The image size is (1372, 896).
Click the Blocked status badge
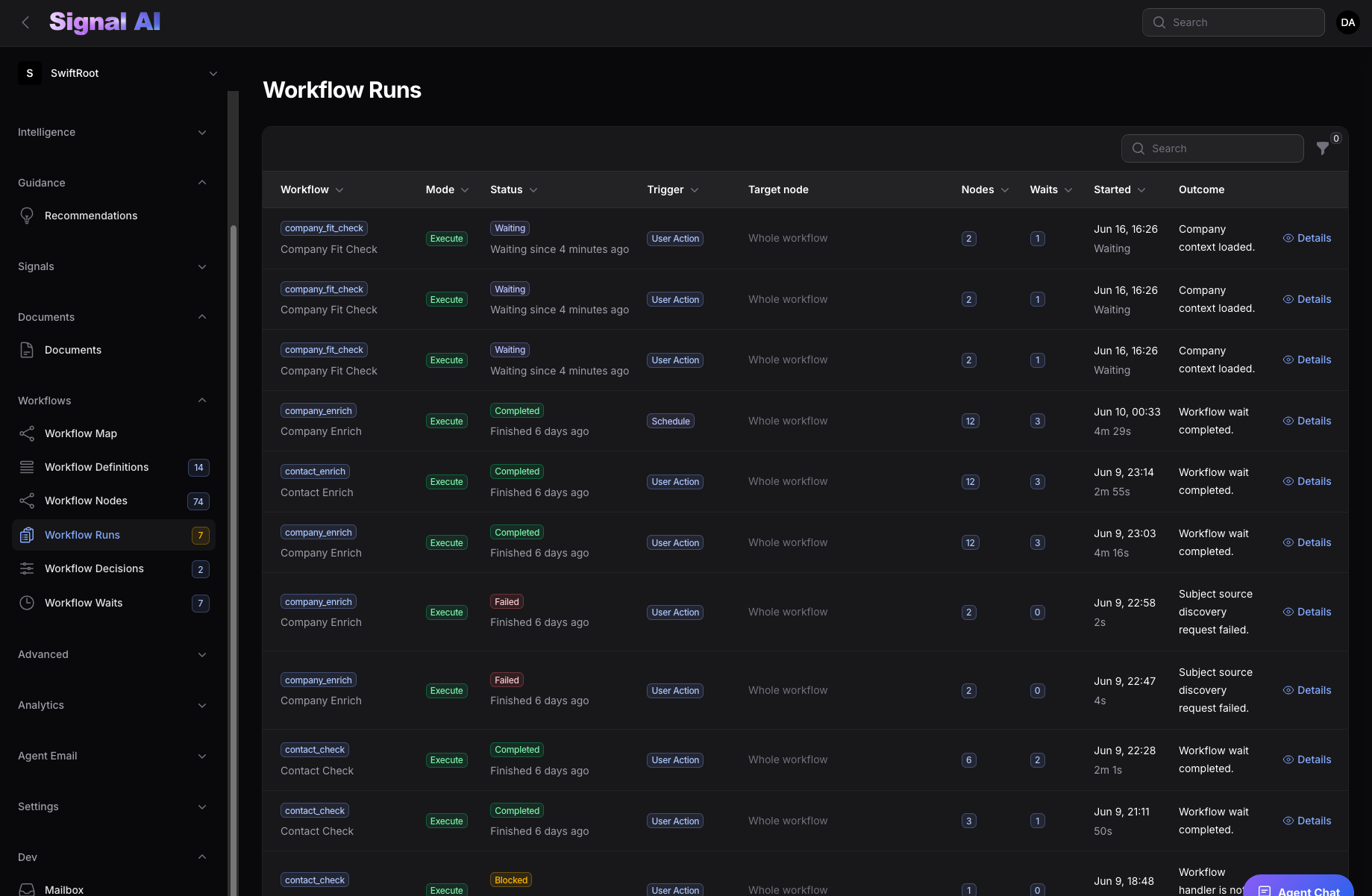pos(511,880)
